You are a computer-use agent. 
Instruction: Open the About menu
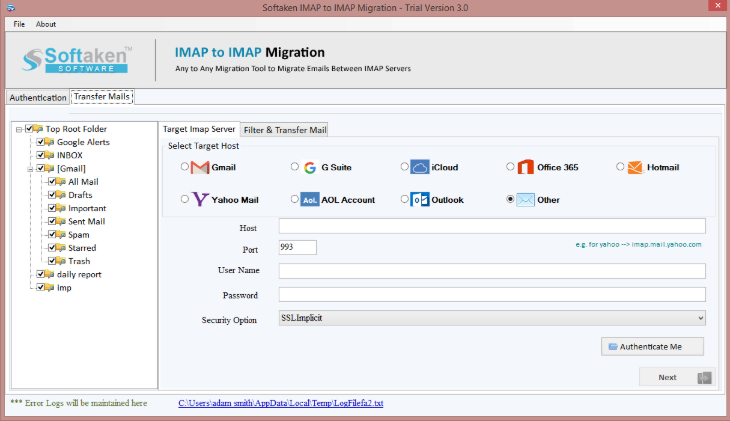pos(46,24)
